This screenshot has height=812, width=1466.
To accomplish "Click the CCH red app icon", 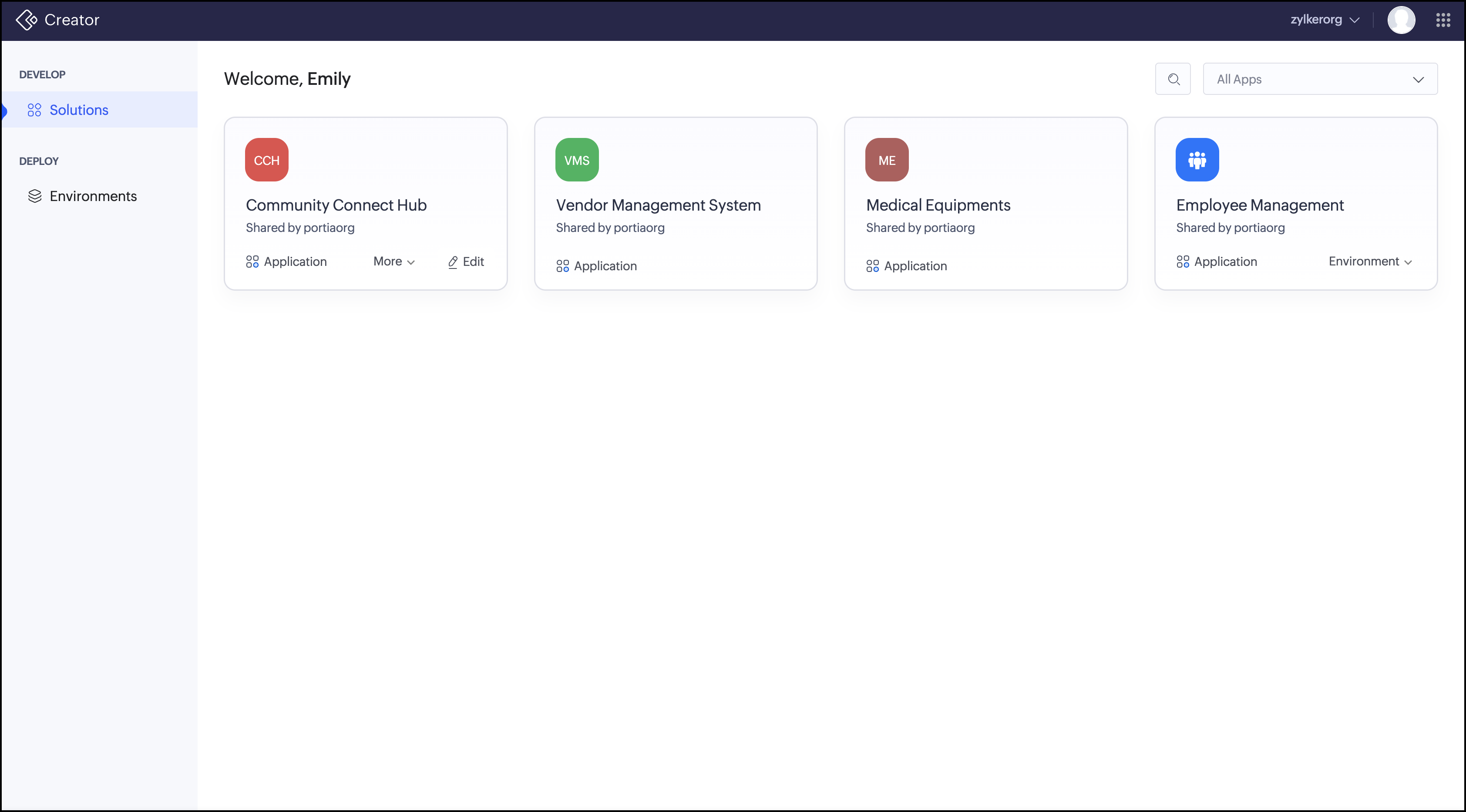I will [x=266, y=160].
